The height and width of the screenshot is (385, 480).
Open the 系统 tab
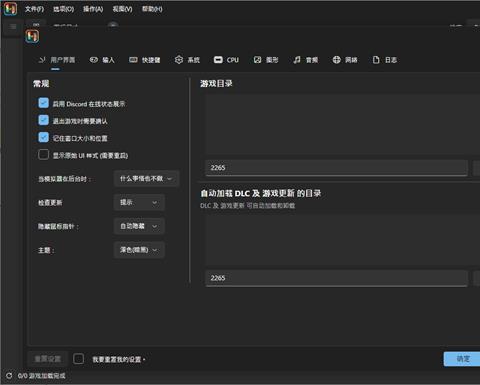(187, 60)
